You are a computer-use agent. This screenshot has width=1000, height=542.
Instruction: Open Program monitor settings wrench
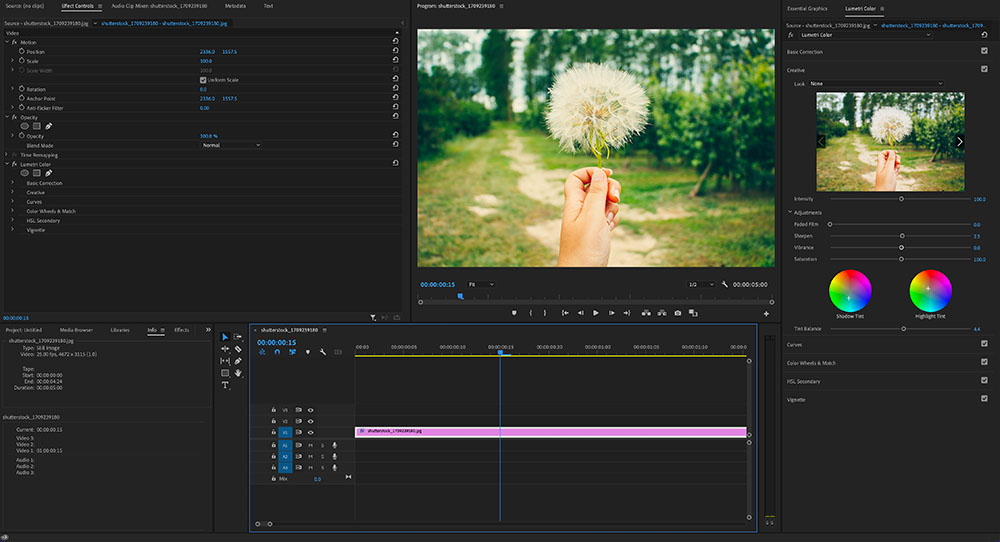tap(724, 284)
